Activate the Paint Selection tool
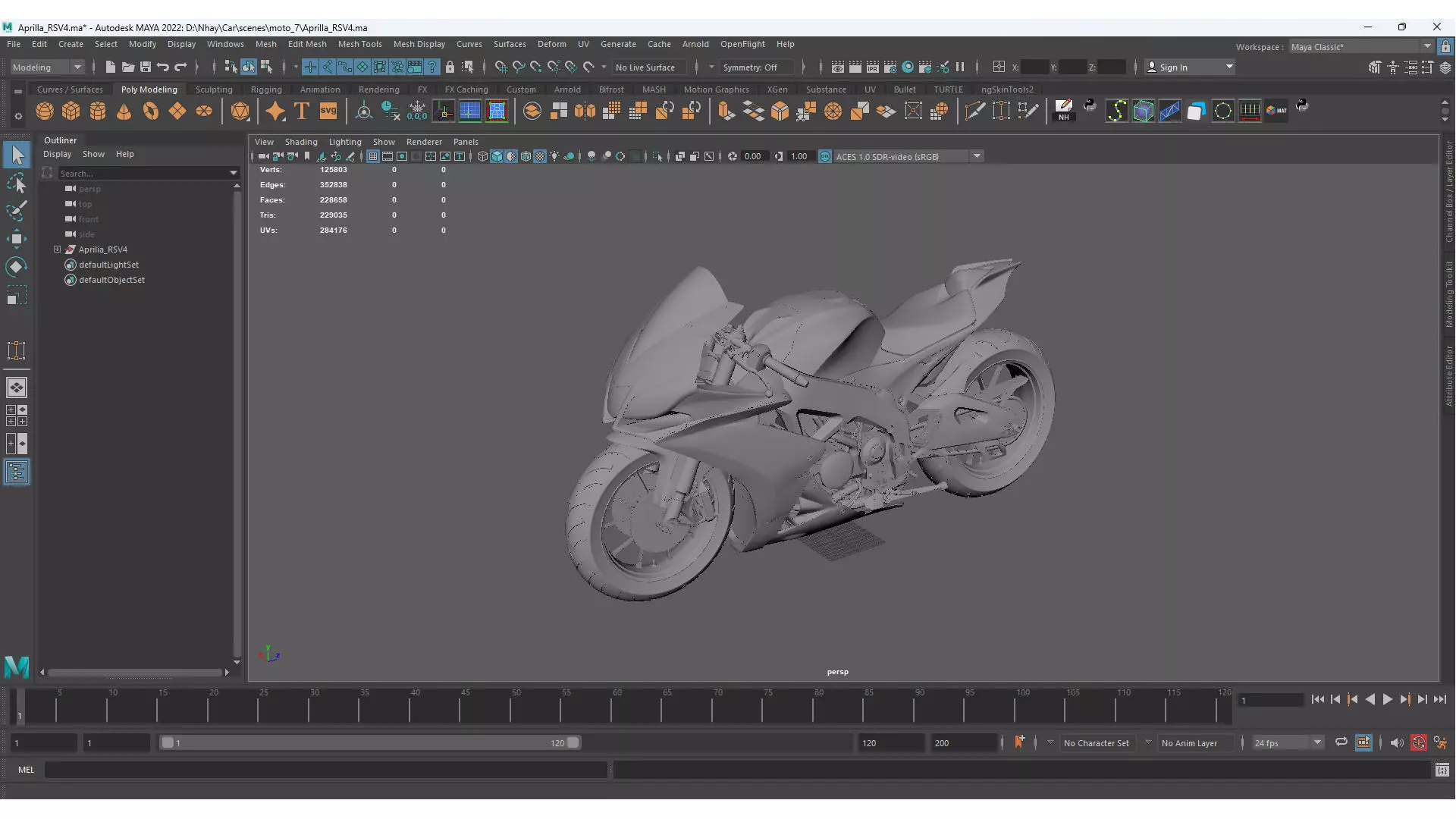 pyautogui.click(x=17, y=211)
